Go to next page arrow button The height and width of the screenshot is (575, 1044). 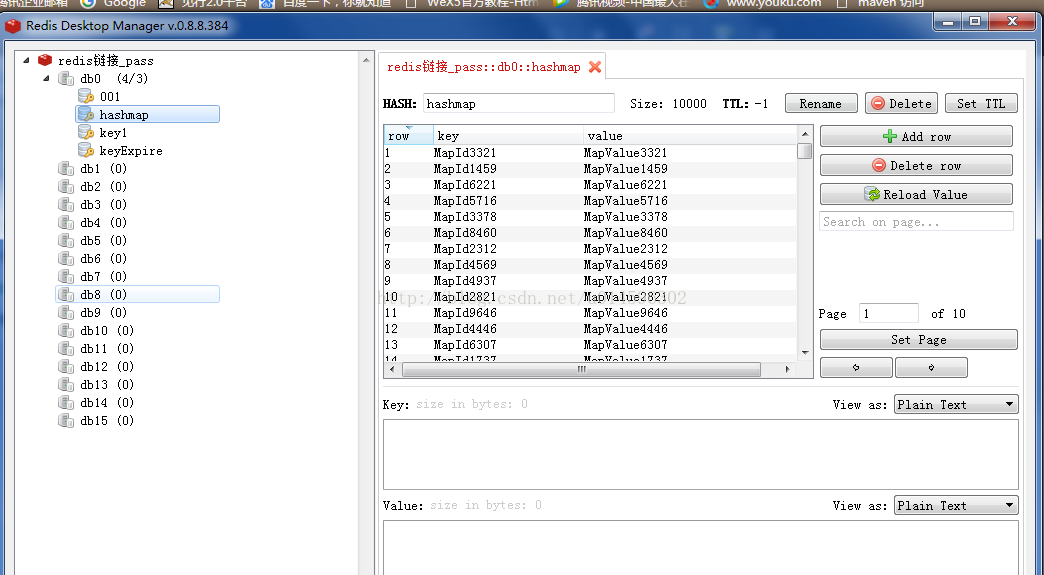pyautogui.click(x=931, y=367)
